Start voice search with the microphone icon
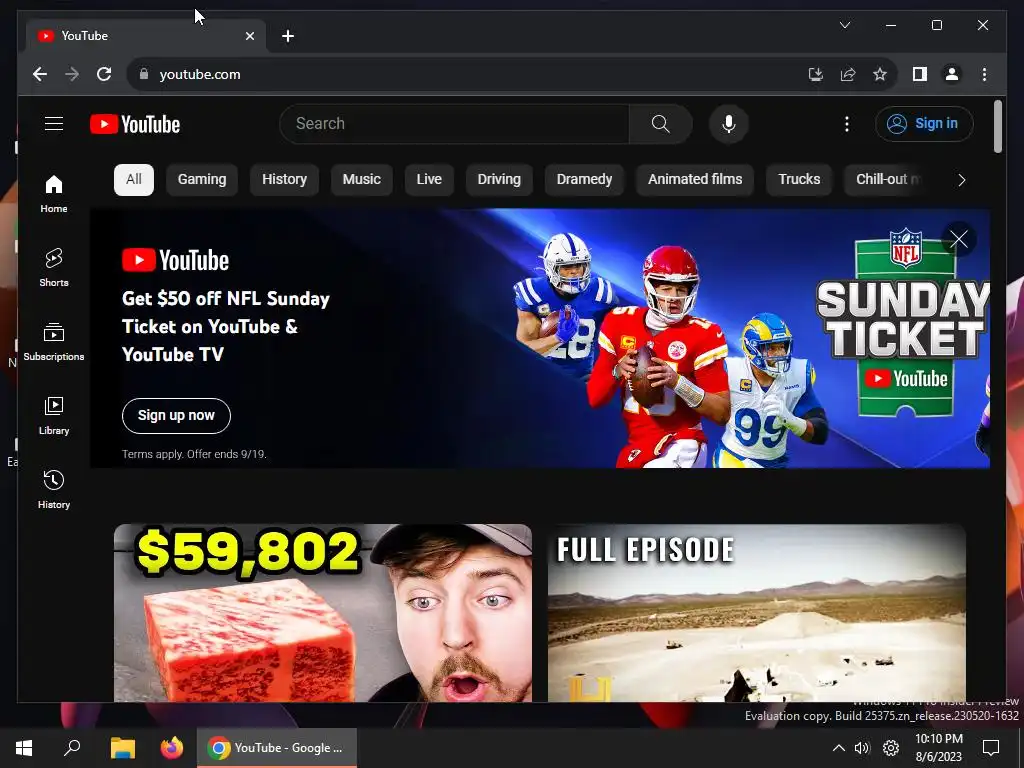 pyautogui.click(x=729, y=124)
